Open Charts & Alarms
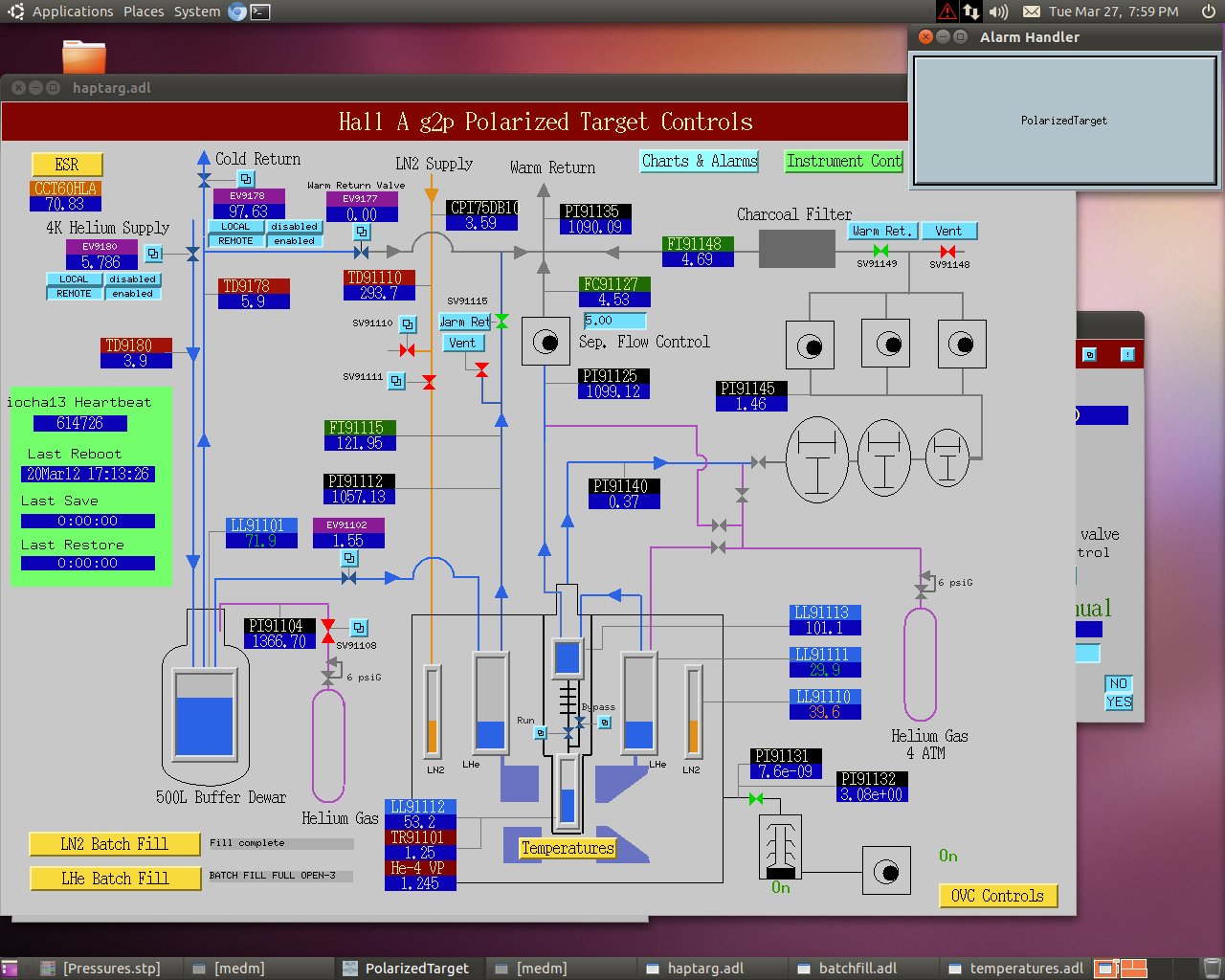The width and height of the screenshot is (1225, 980). coord(700,162)
